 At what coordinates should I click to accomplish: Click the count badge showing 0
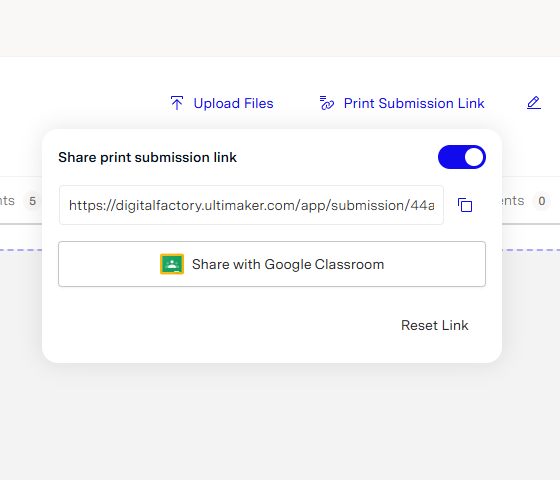[541, 201]
